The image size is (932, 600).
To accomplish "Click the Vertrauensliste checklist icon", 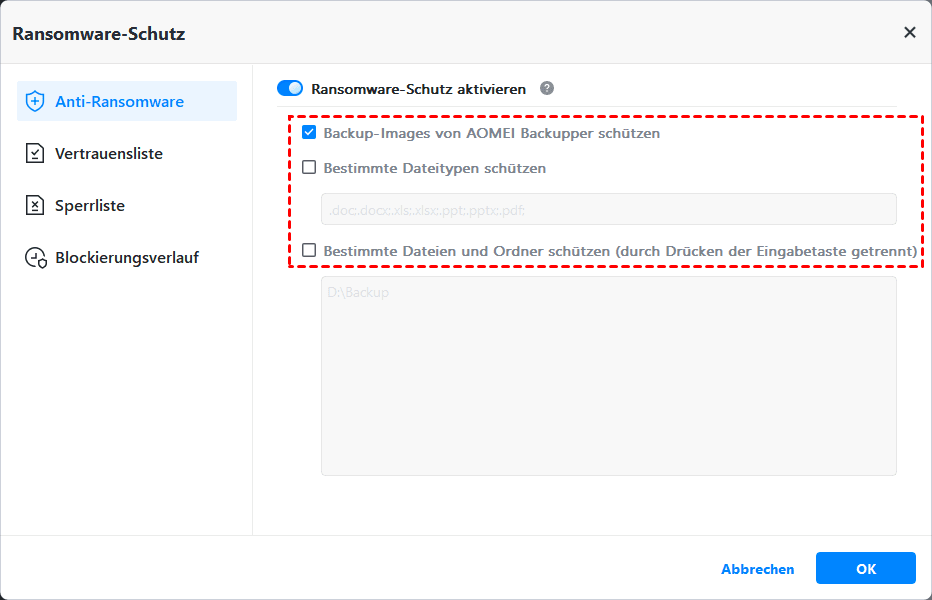I will click(35, 153).
